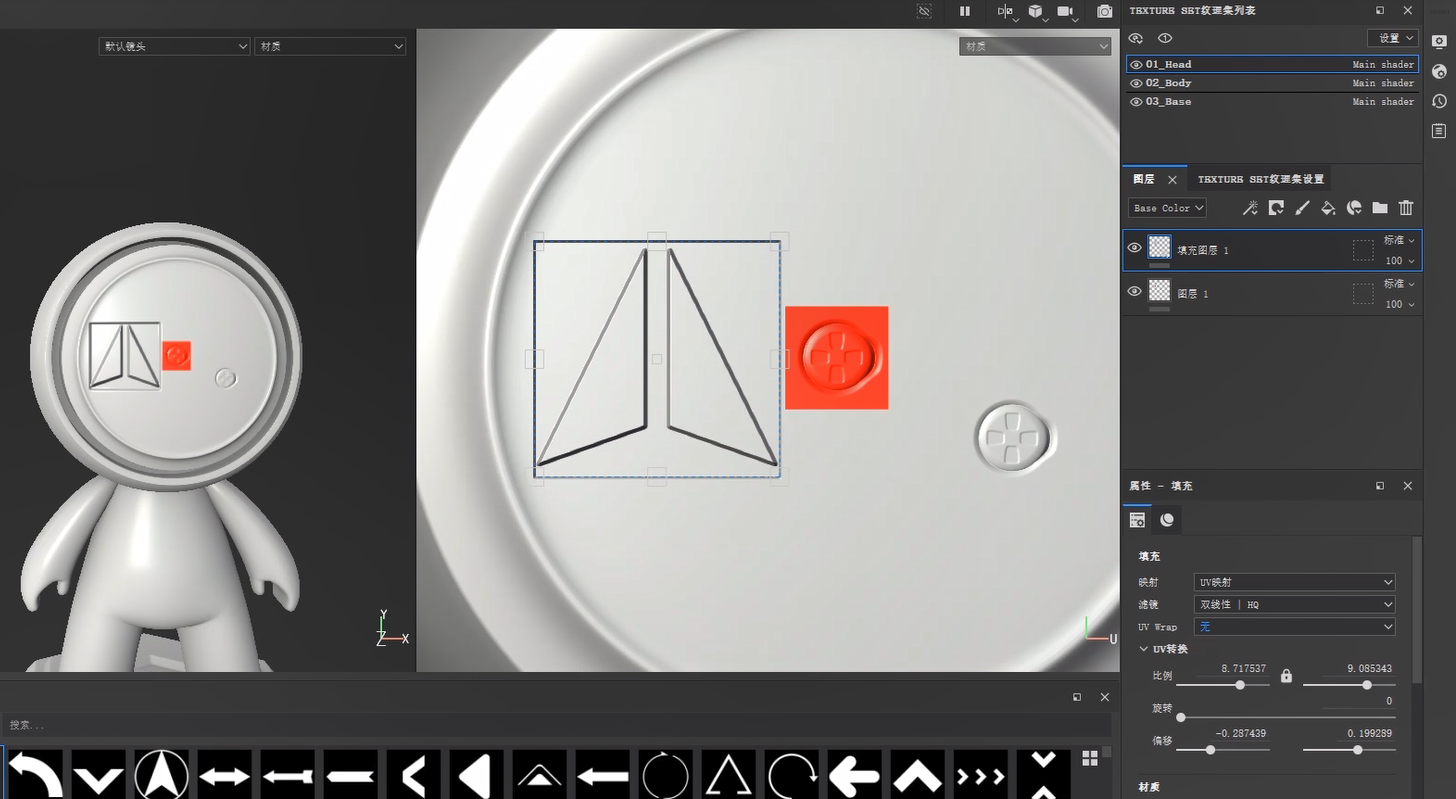The width and height of the screenshot is (1456, 799).
Task: Toggle visibility of 填充图层 1 layer
Action: click(1134, 248)
